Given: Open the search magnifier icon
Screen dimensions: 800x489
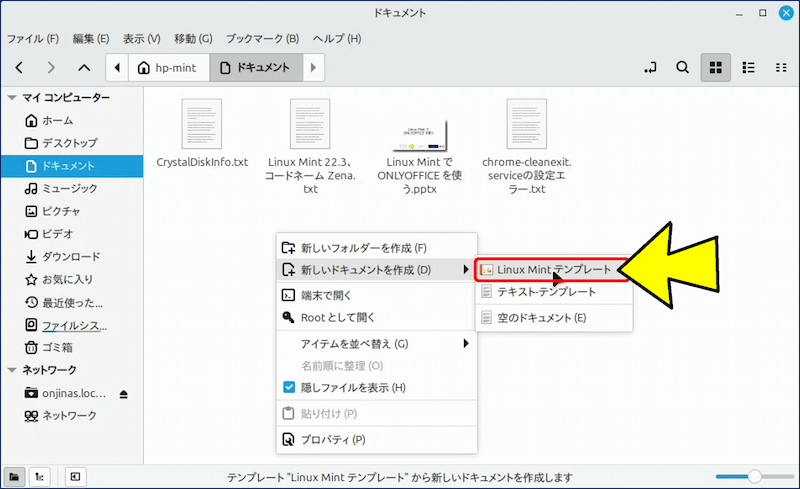Looking at the screenshot, I should (683, 67).
